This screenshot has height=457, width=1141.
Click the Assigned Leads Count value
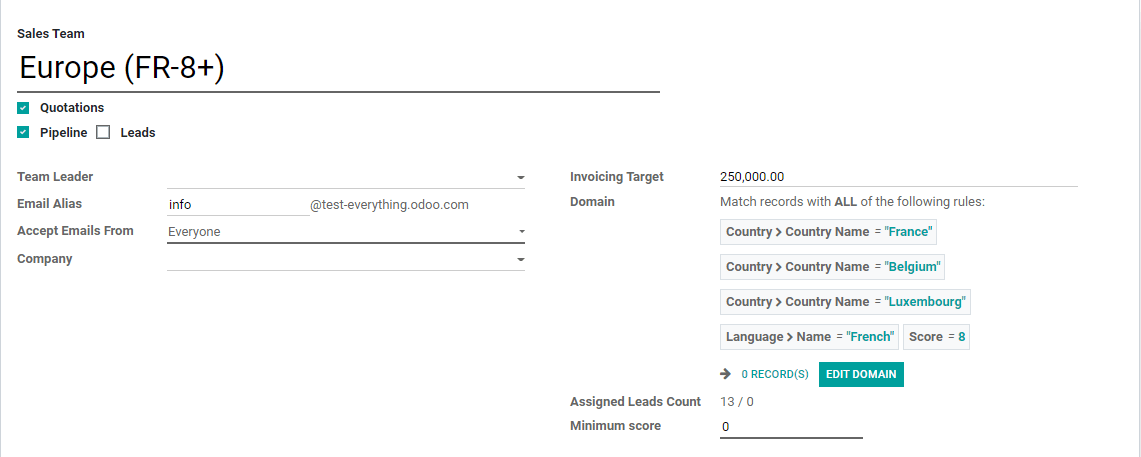tap(737, 402)
